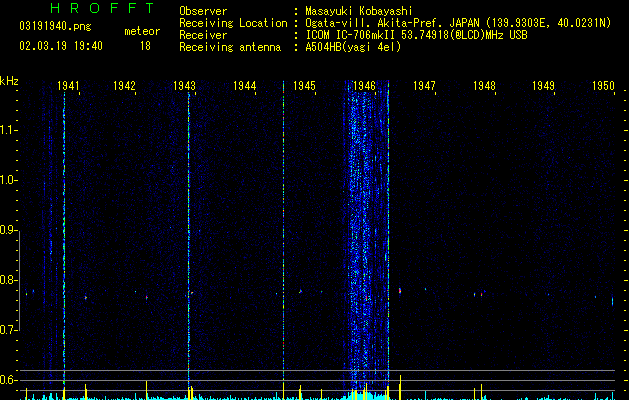Image resolution: width=629 pixels, height=400 pixels.
Task: Click time marker 1942
Action: [x=124, y=86]
